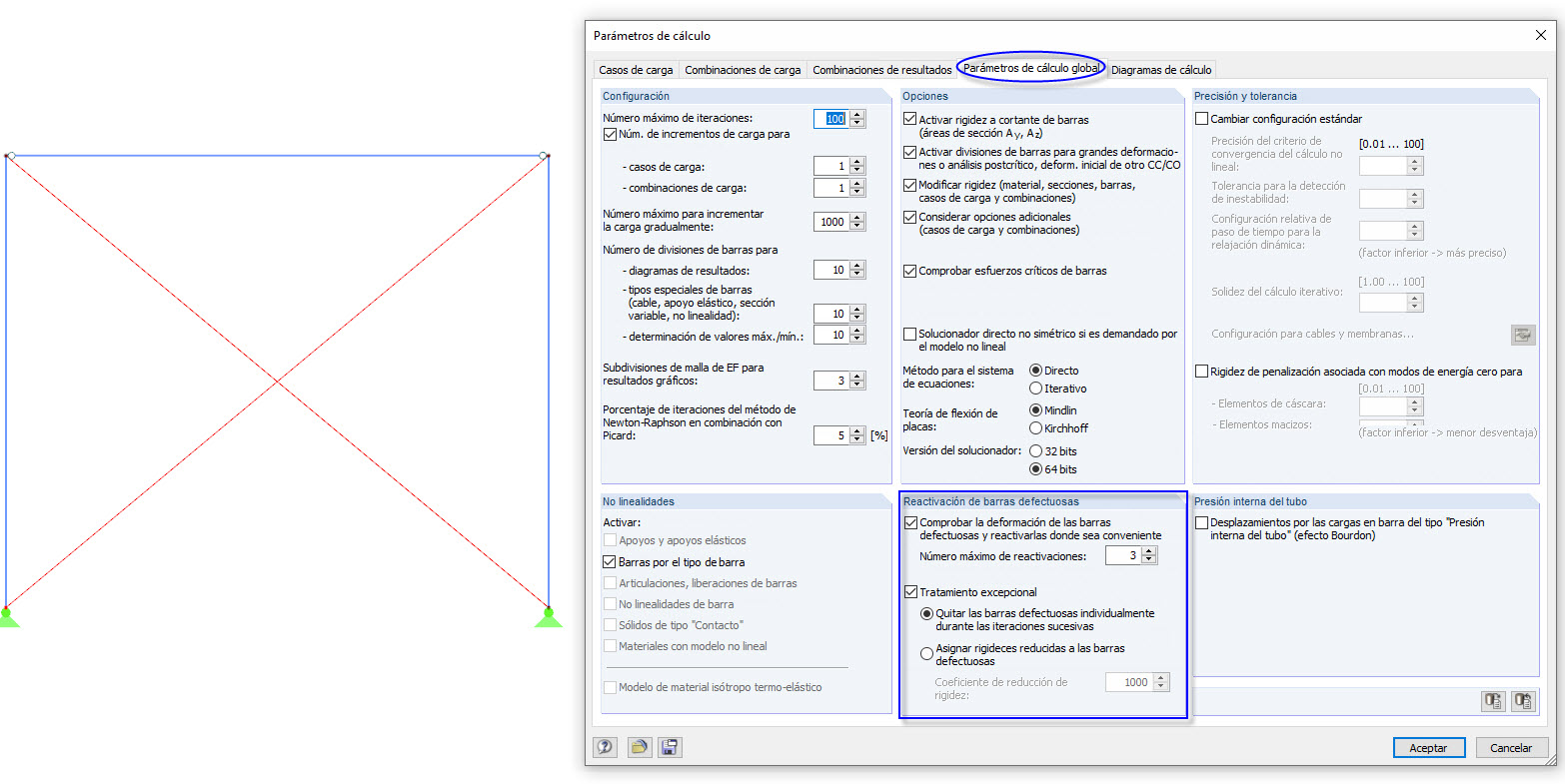This screenshot has height=784, width=1565.
Task: Toggle 'Activar divisiones de barras' checkbox
Action: (x=909, y=153)
